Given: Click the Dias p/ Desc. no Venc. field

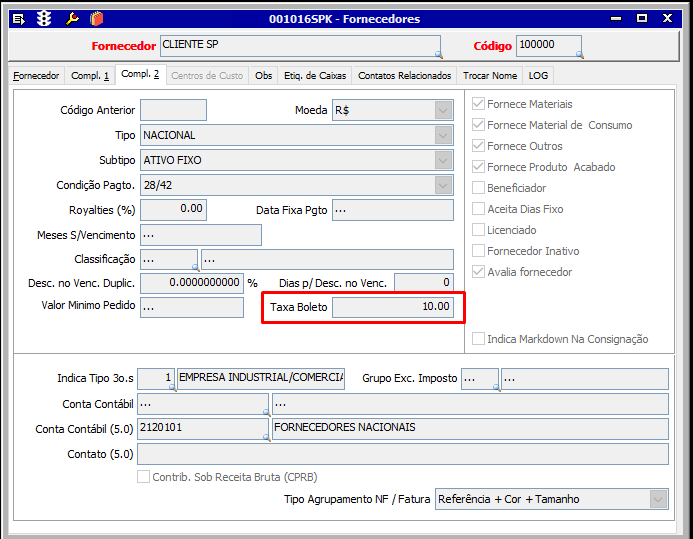Looking at the screenshot, I should 423,282.
